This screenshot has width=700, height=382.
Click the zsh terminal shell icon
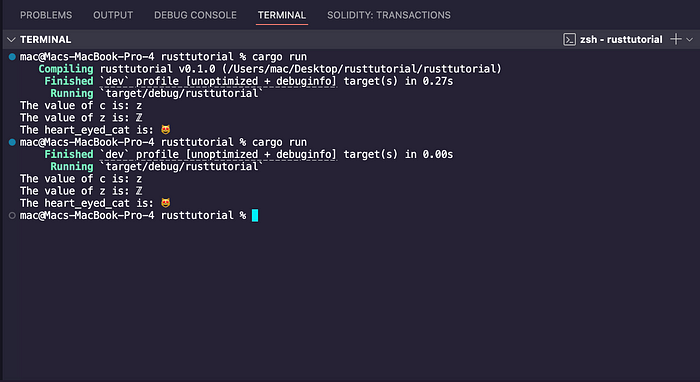[x=569, y=40]
